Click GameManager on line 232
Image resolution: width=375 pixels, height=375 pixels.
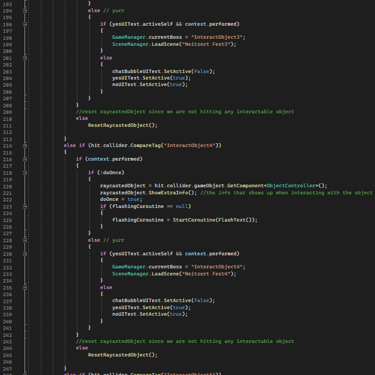(129, 267)
